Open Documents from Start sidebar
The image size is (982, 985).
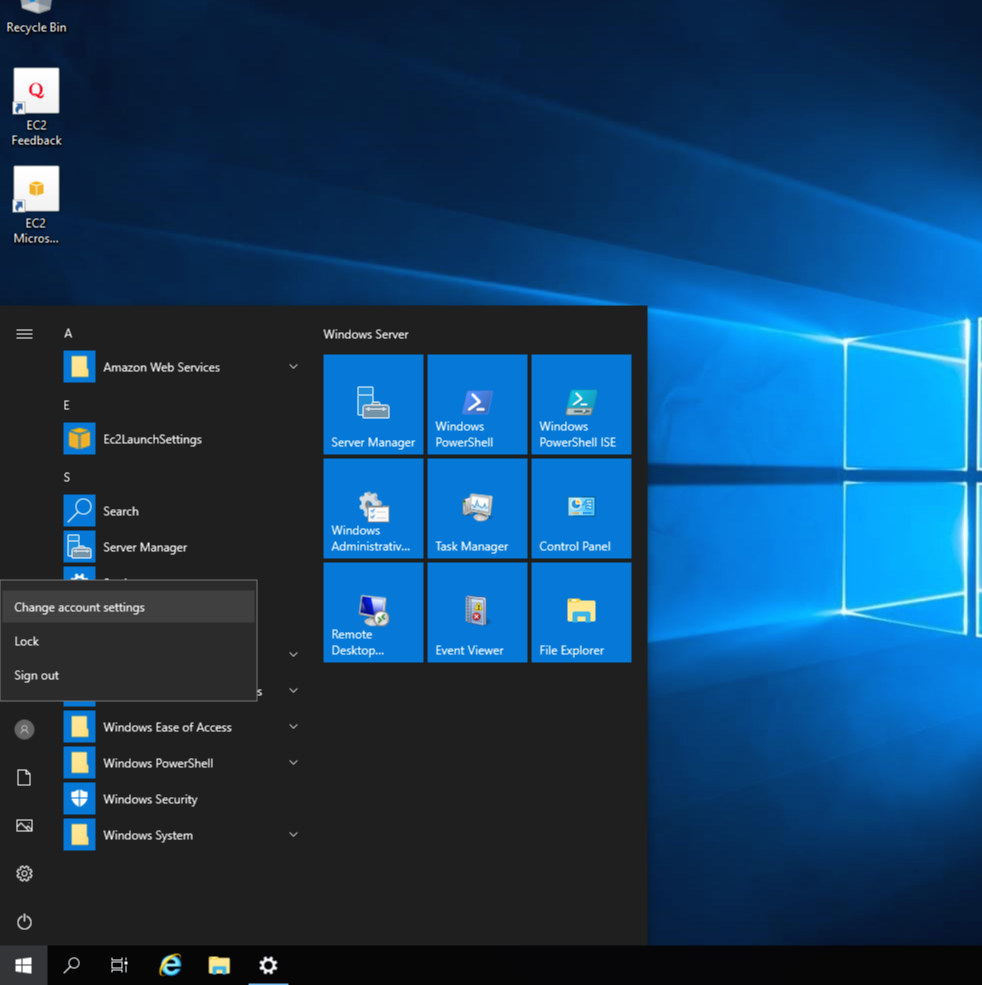(24, 778)
